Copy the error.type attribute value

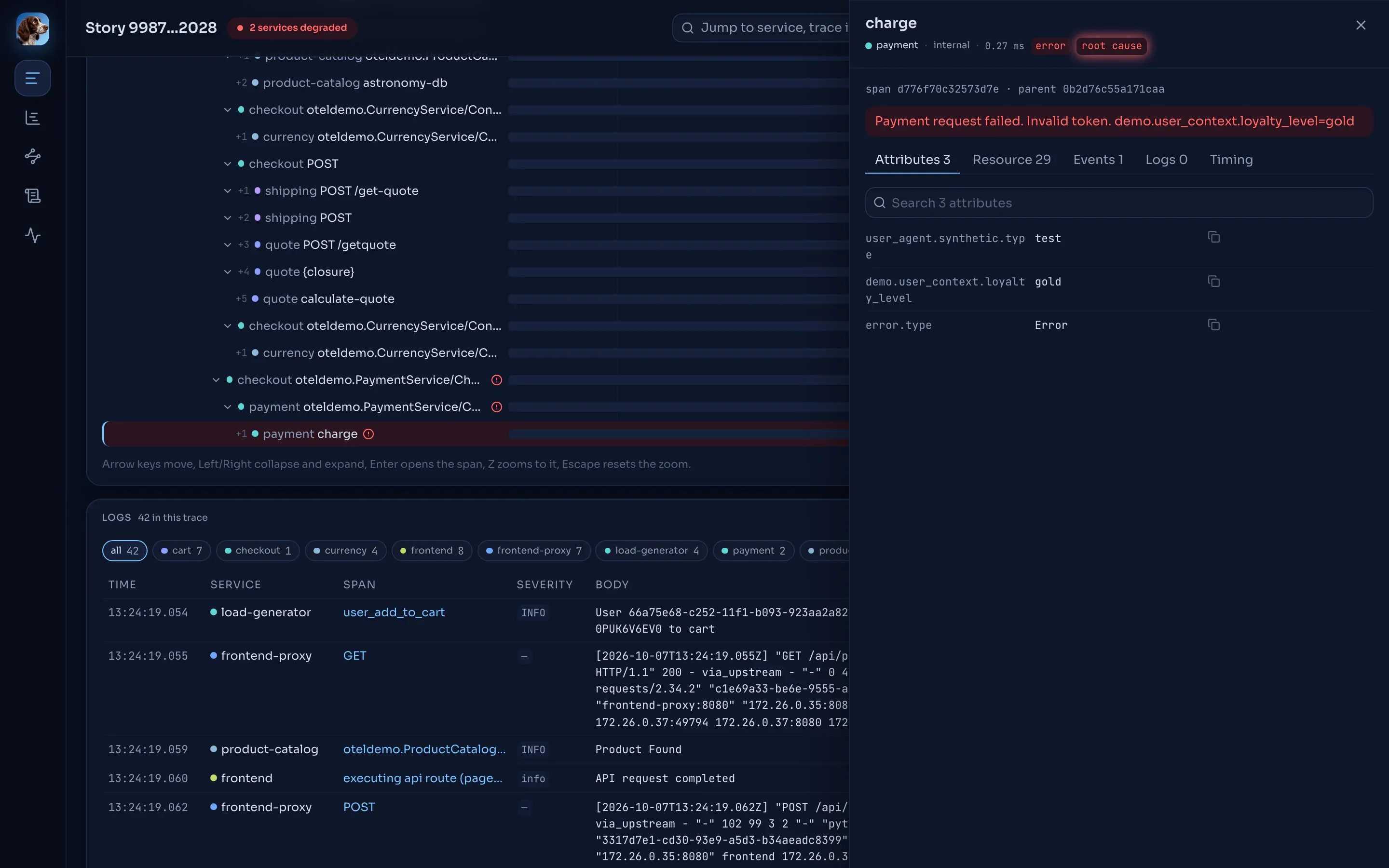pos(1213,325)
